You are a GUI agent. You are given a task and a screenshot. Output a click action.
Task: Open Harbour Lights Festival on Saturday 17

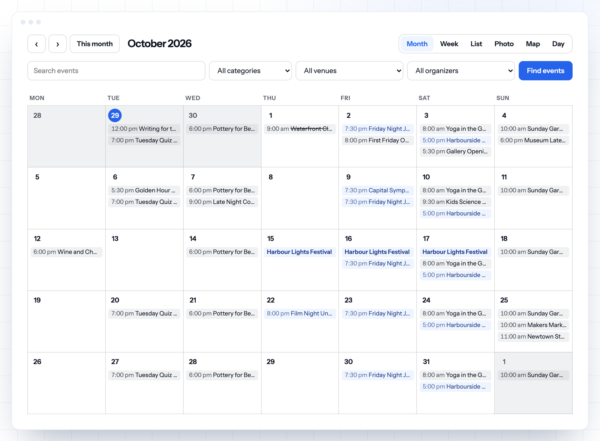click(455, 252)
